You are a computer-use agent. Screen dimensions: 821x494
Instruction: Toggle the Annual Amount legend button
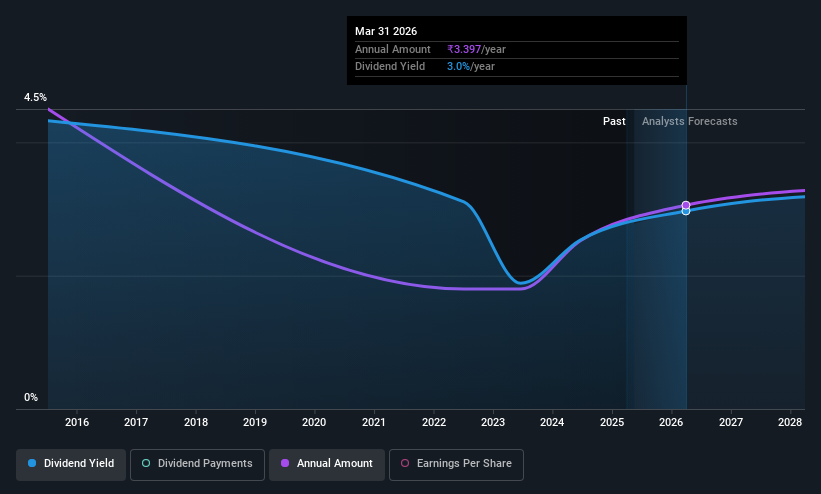(327, 464)
